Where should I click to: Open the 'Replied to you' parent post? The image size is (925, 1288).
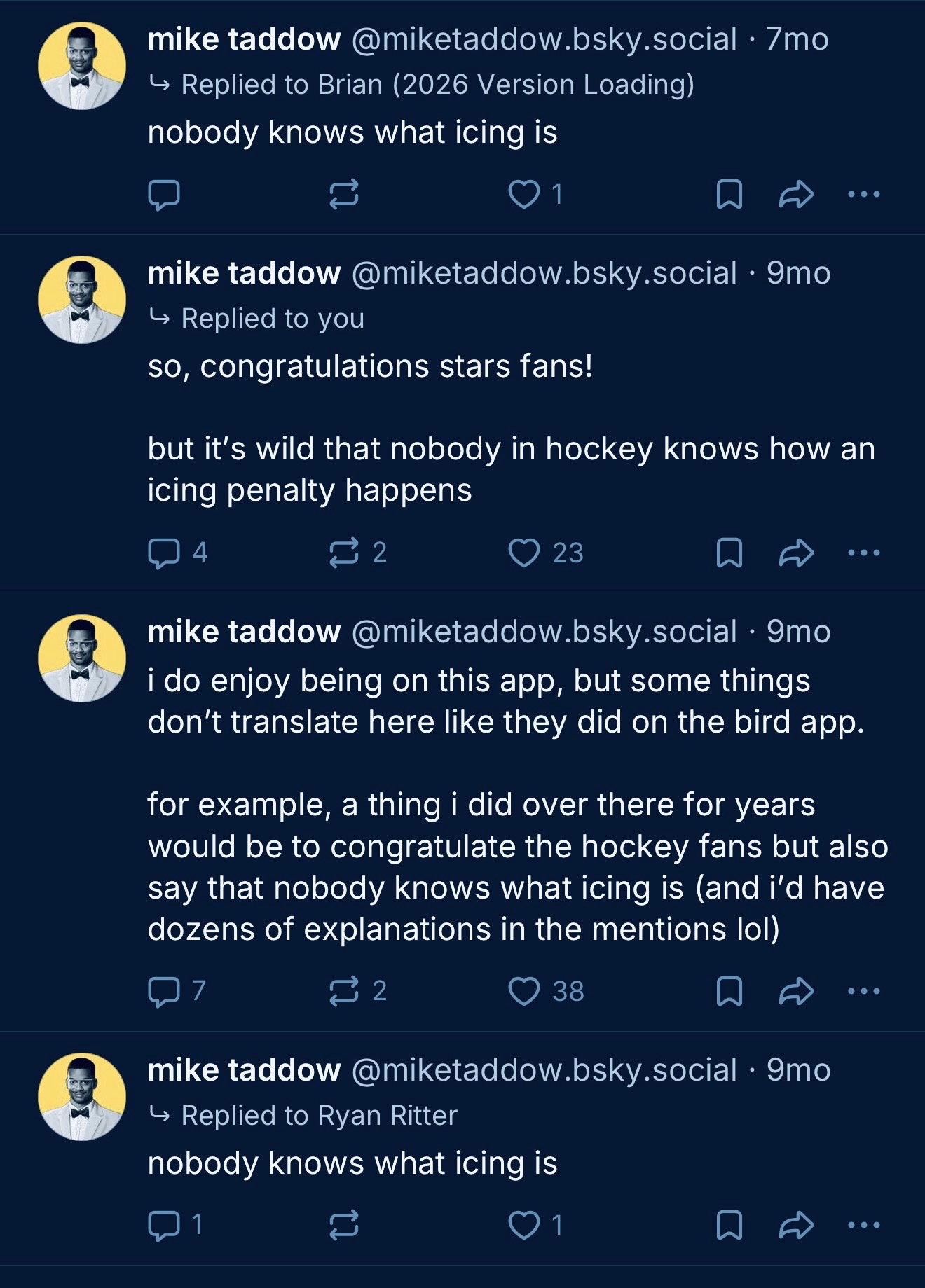point(272,319)
